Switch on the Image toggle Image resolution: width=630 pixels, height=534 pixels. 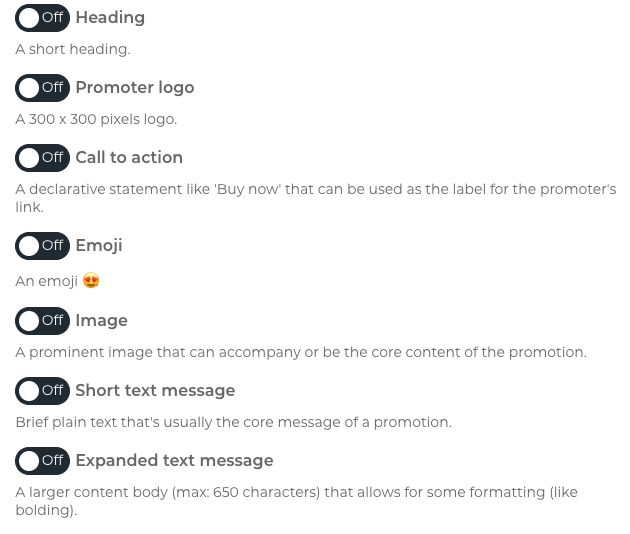(x=42, y=321)
